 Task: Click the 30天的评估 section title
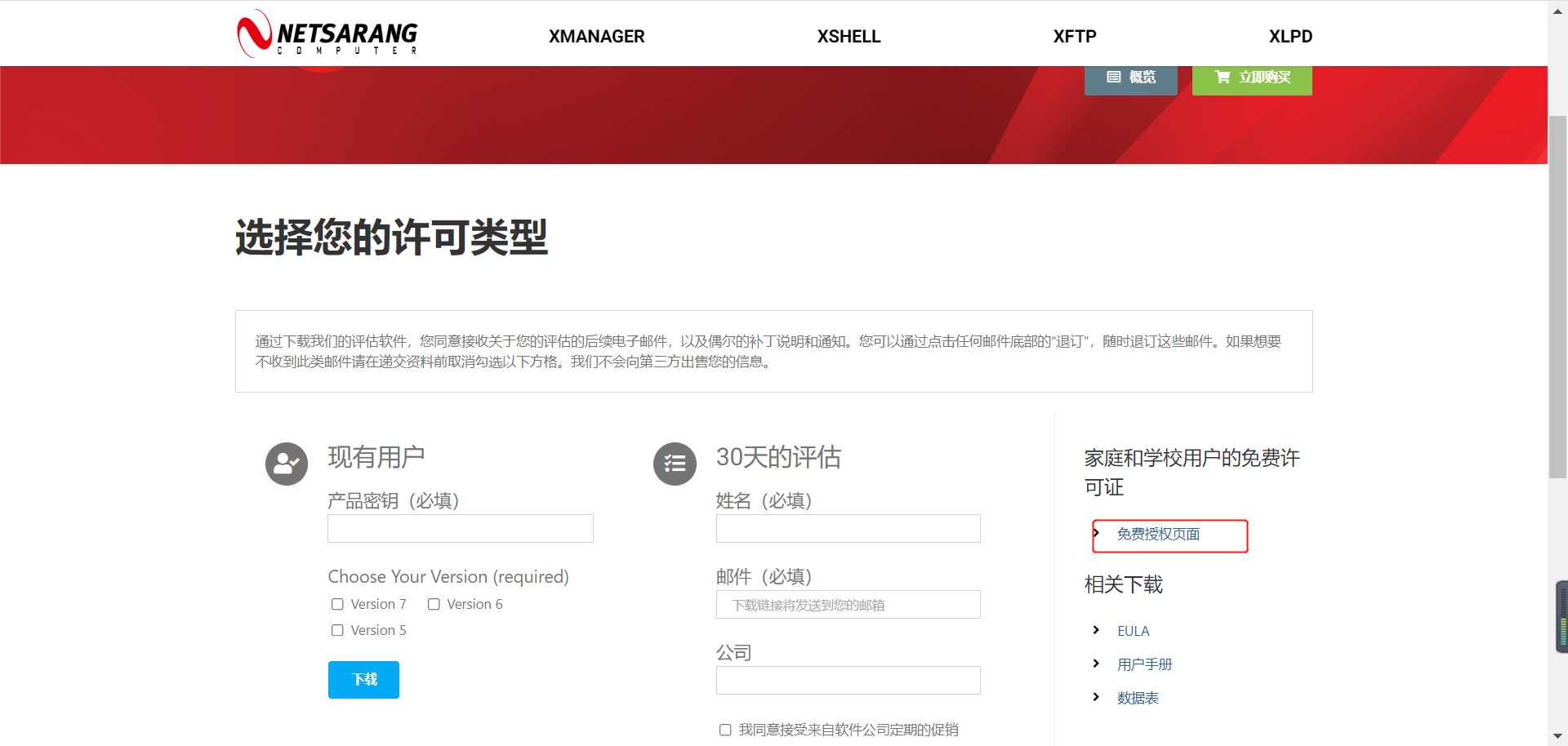778,457
